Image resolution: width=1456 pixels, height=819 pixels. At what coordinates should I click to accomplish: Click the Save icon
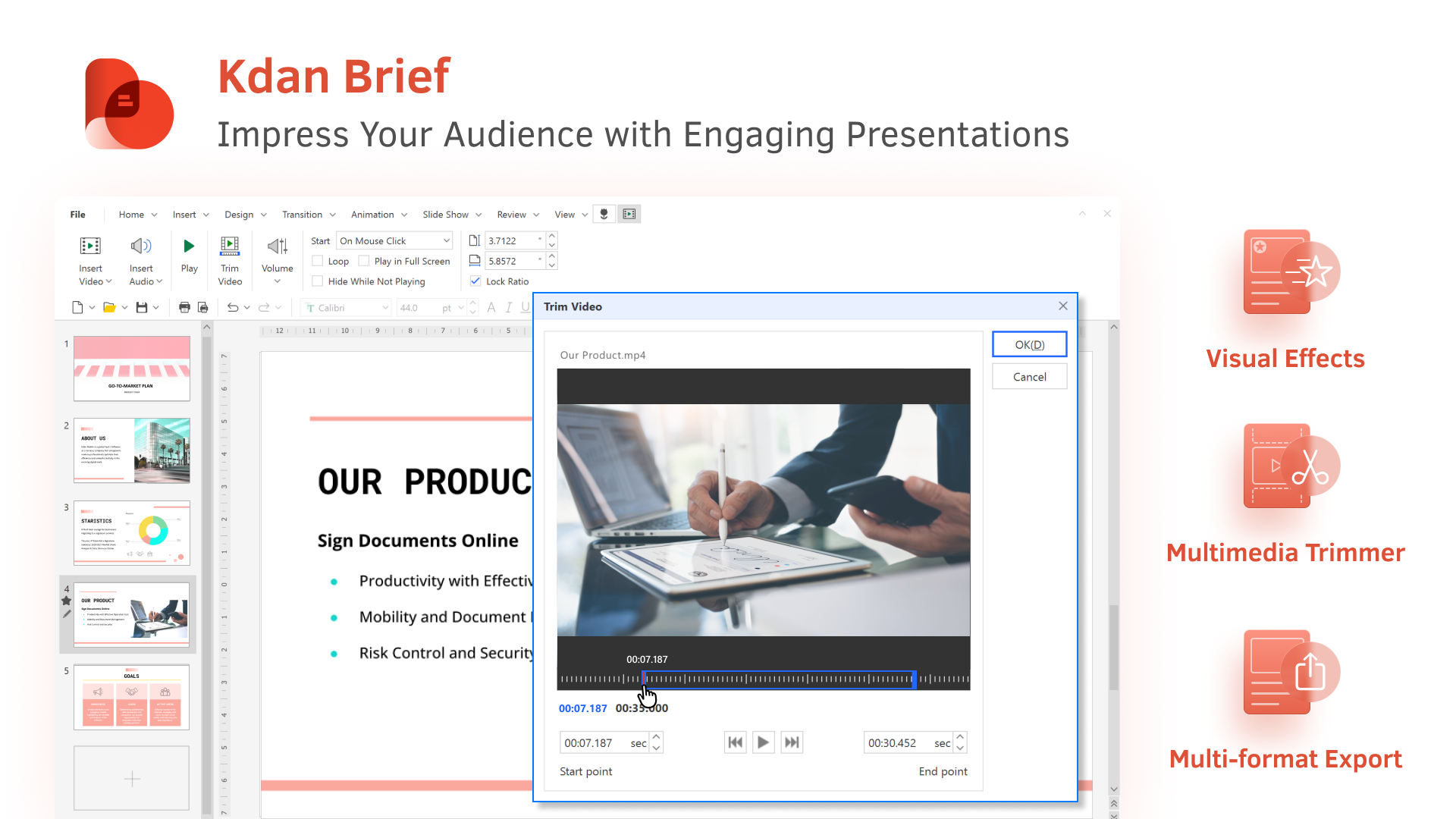143,307
